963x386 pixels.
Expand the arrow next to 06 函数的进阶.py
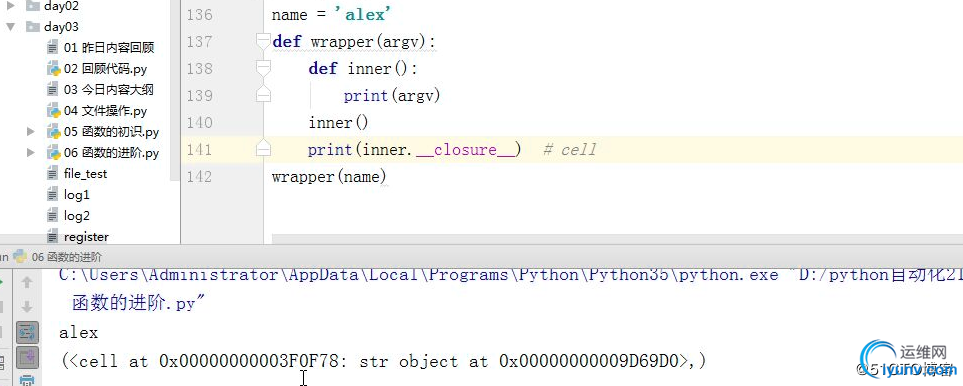pyautogui.click(x=31, y=153)
